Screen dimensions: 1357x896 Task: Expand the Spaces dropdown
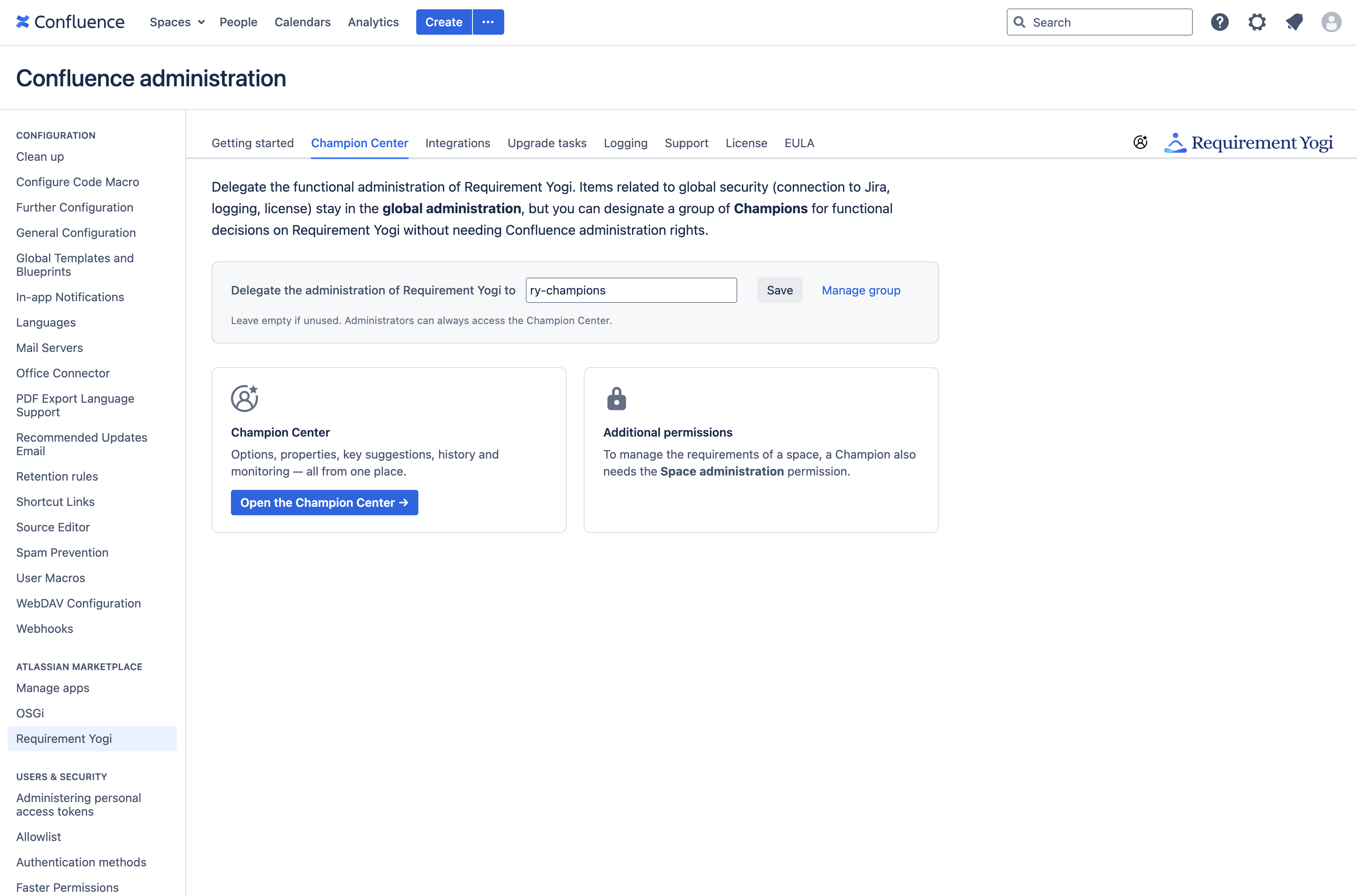pos(177,22)
